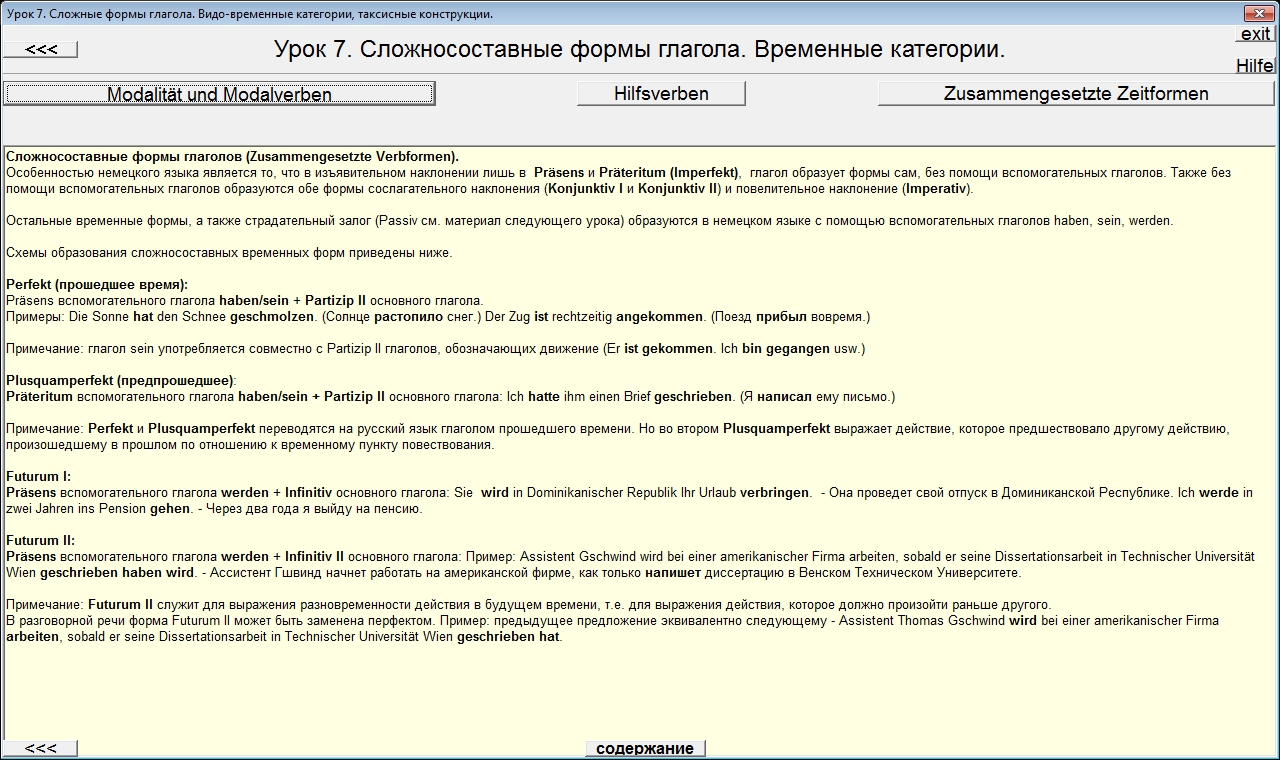Click the bottom-left back arrows button
Image resolution: width=1280 pixels, height=760 pixels.
coord(40,748)
